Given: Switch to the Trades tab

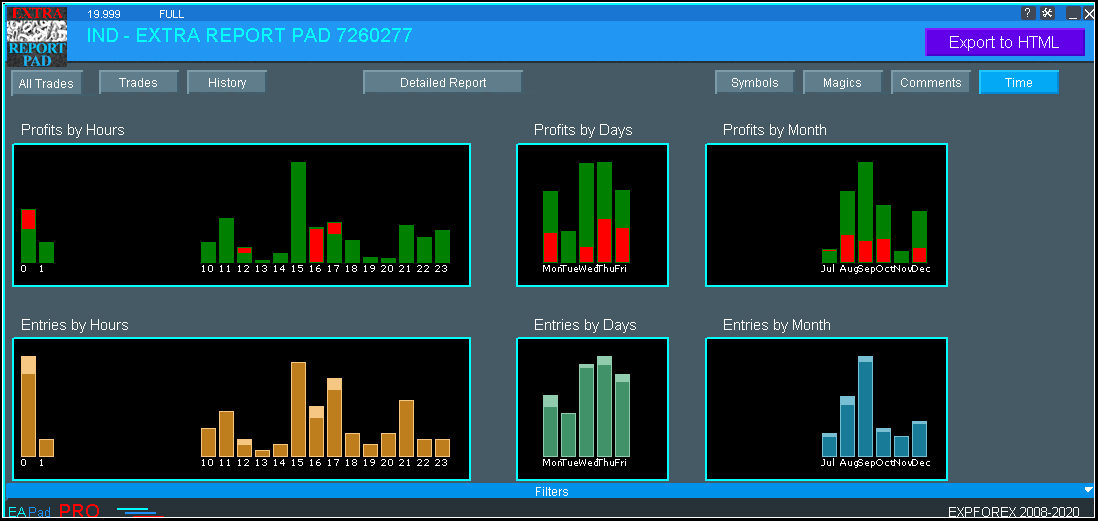Looking at the screenshot, I should click(139, 82).
